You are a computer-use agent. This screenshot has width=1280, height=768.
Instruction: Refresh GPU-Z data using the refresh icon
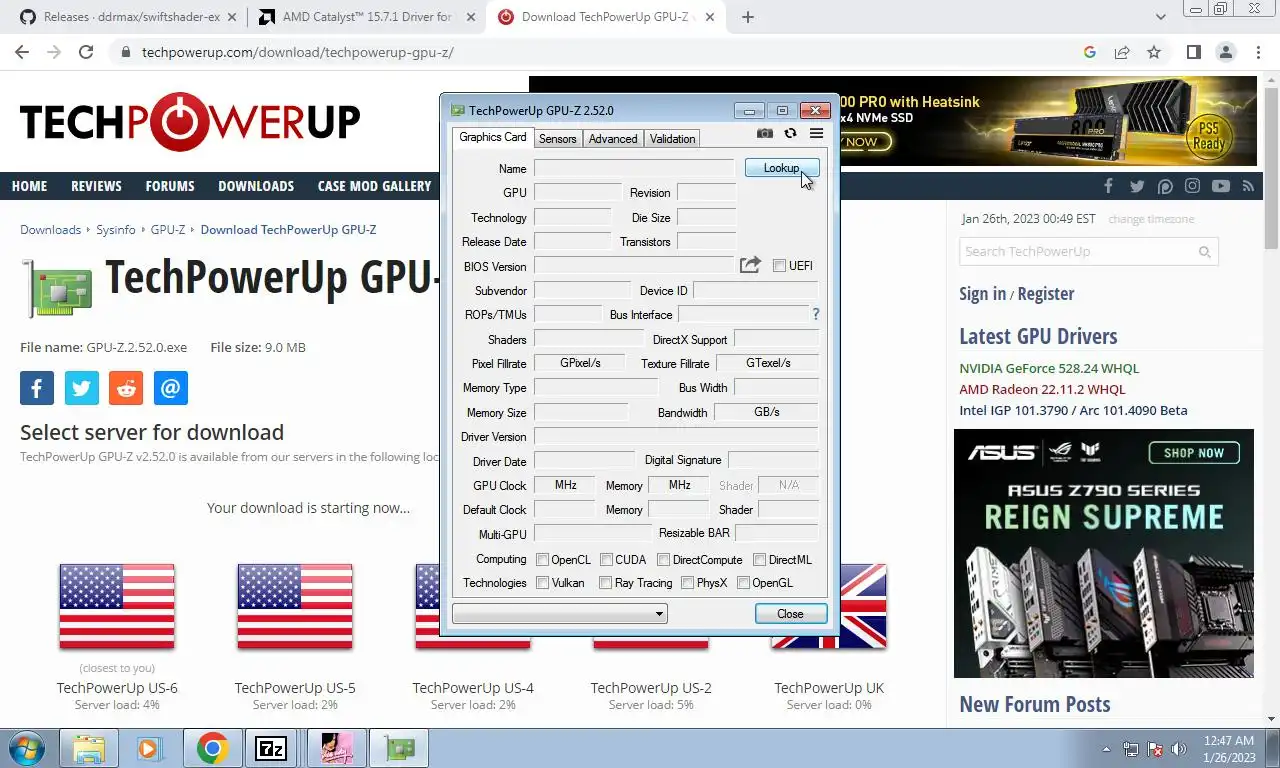791,133
